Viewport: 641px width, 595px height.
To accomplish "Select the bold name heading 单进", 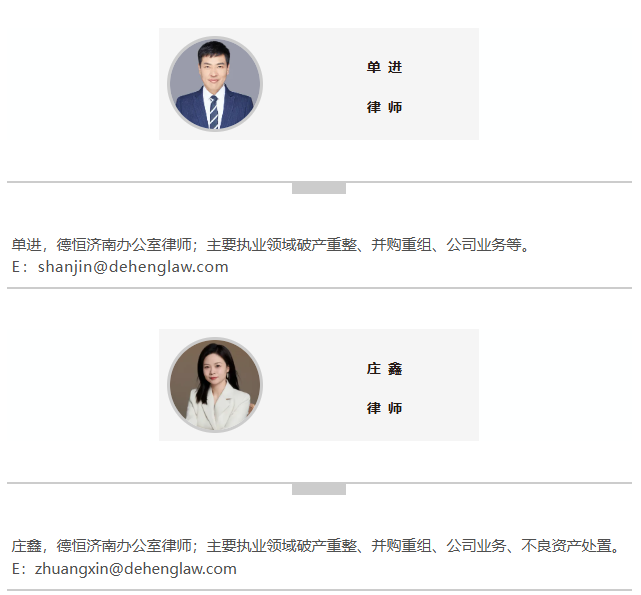I will [384, 67].
